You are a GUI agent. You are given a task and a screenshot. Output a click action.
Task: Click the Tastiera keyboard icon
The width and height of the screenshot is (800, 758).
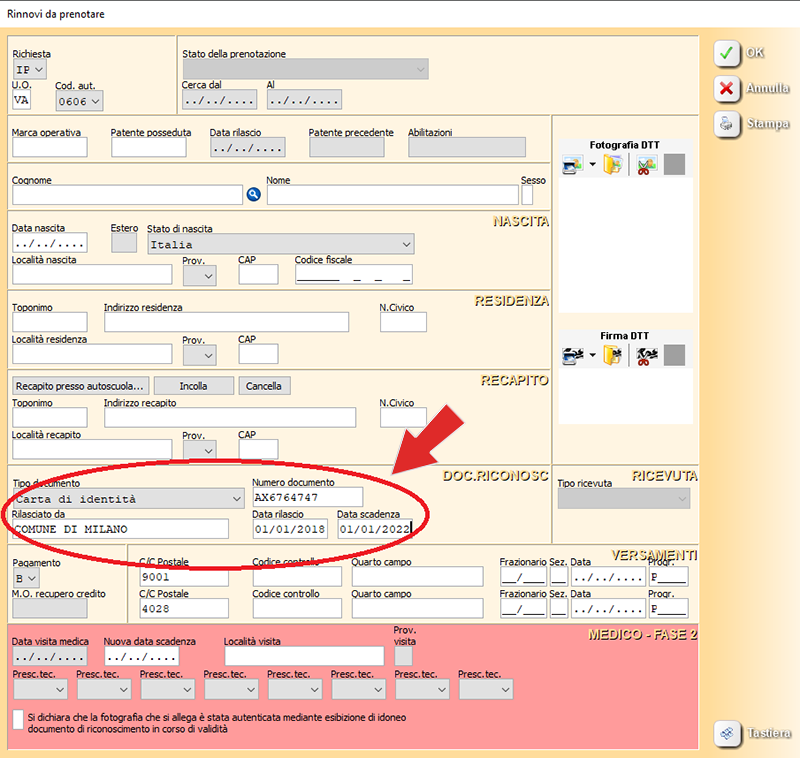[x=727, y=733]
